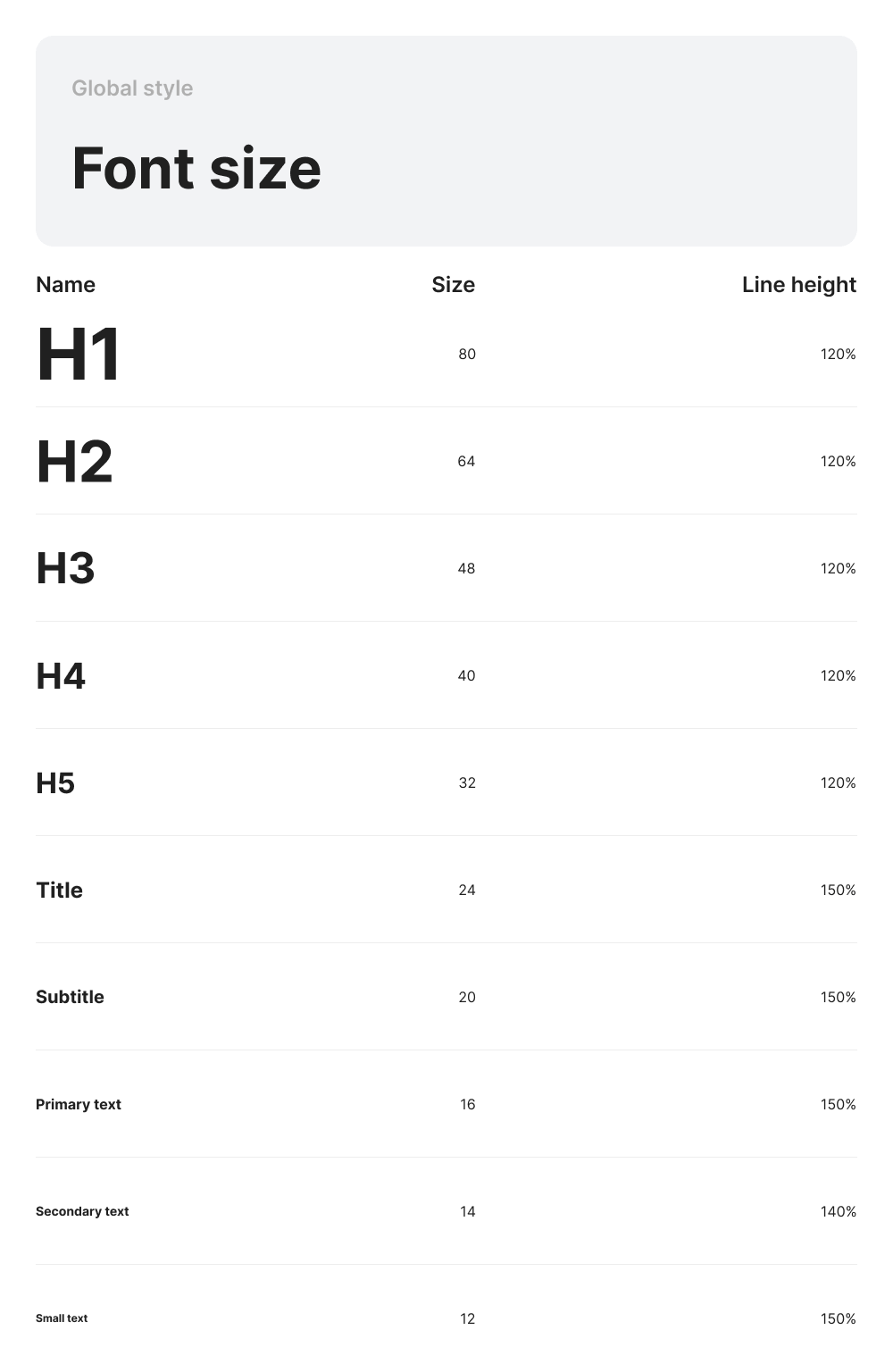Click the 'Name' column header
Viewport: 893px width, 1372px height.
click(x=65, y=284)
